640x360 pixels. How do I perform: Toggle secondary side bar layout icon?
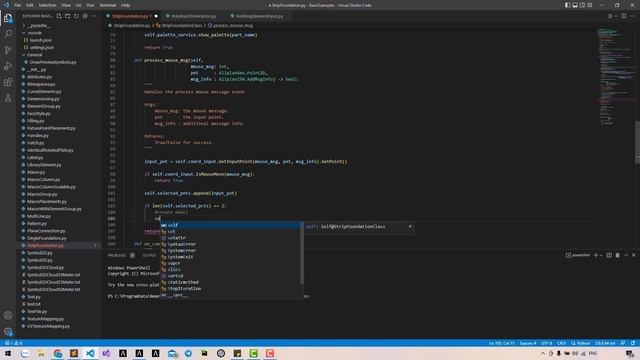click(582, 5)
